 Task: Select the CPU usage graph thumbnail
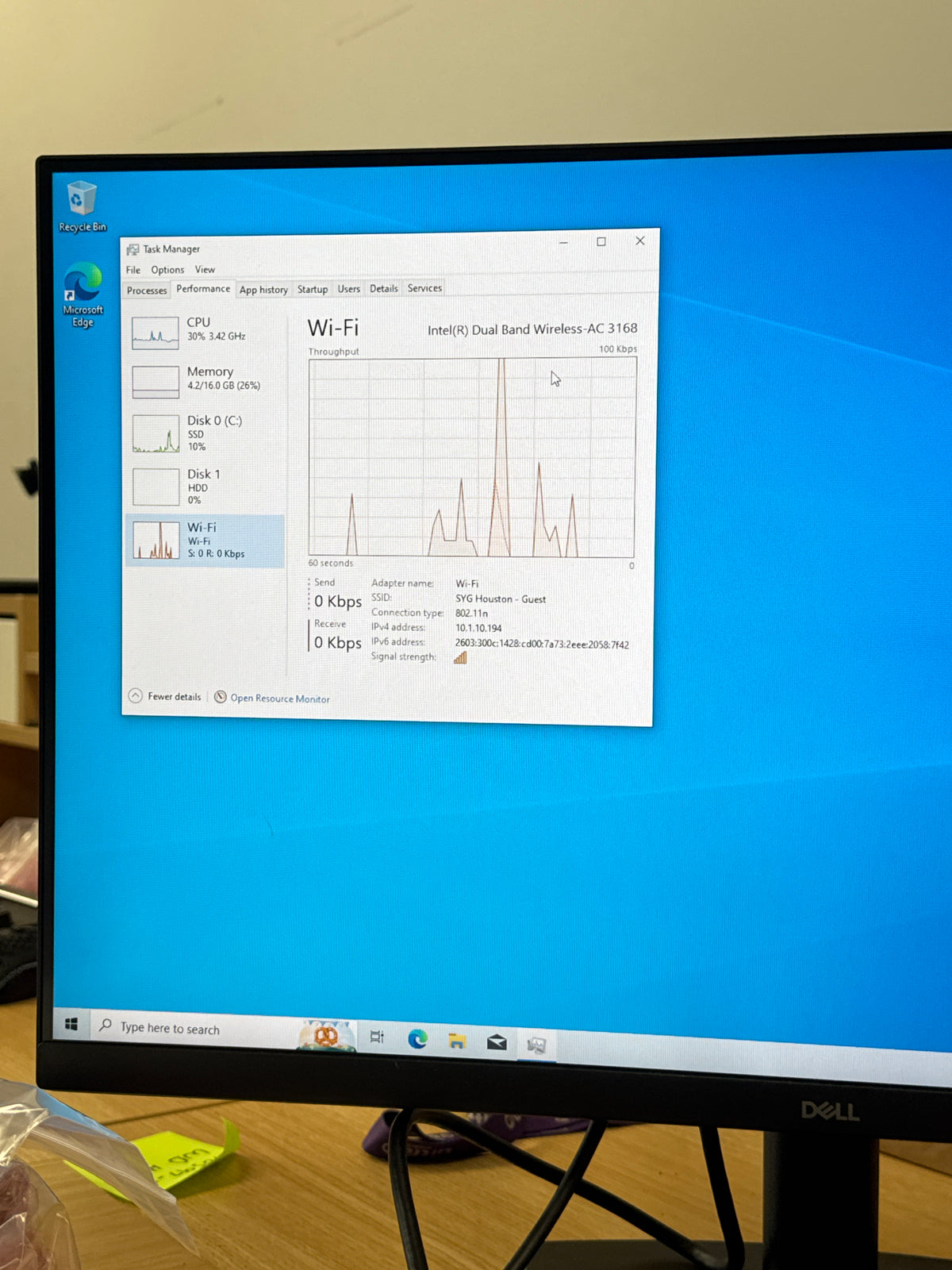pos(155,333)
